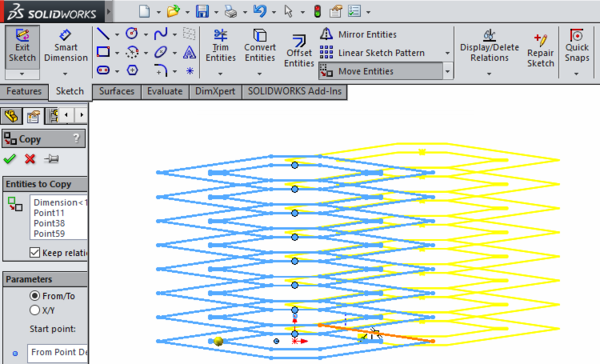600x364 pixels.
Task: Select the Circle sketch tool
Action: coord(132,34)
